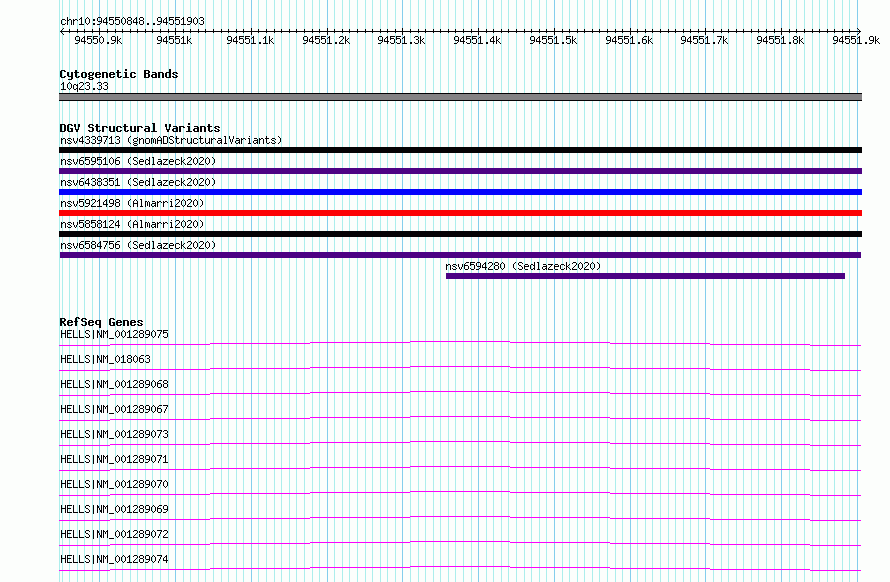This screenshot has height=582, width=890.
Task: Click the 94551.5k ruler tick label
Action: tap(553, 40)
